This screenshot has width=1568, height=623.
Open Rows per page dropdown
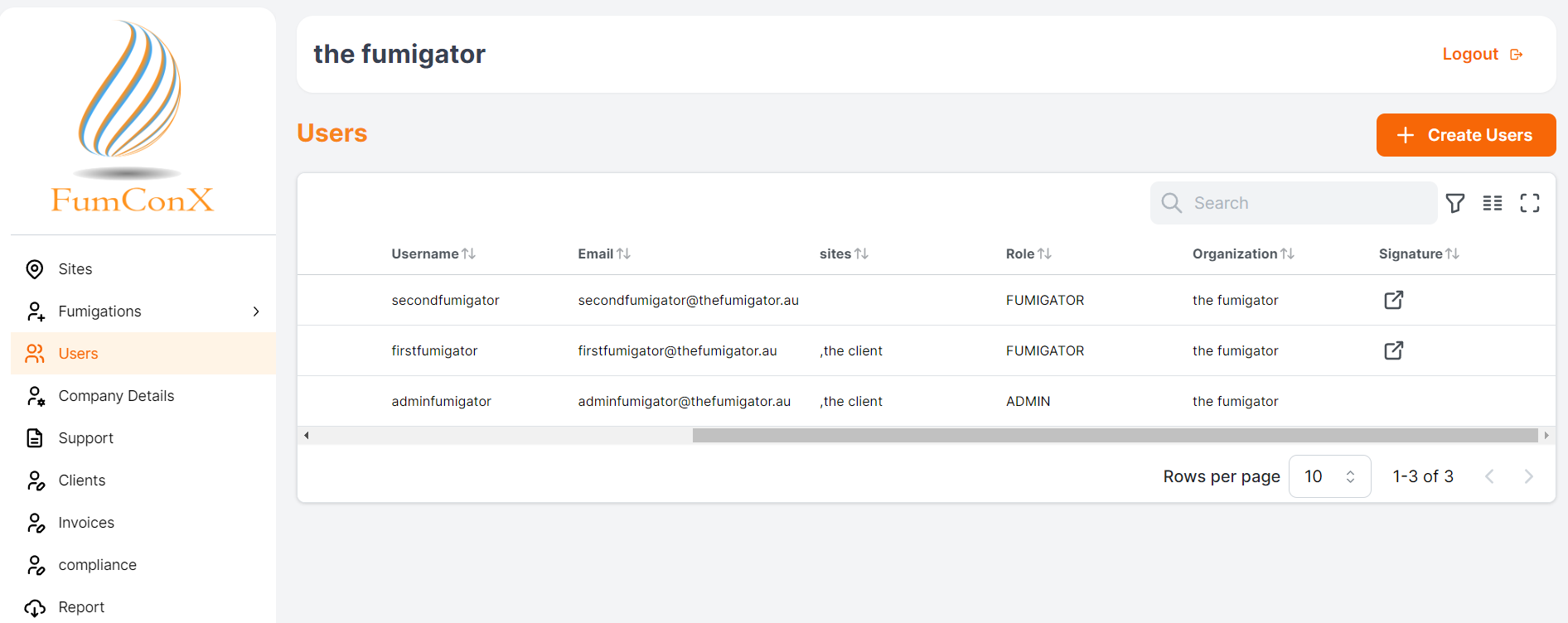tap(1329, 476)
